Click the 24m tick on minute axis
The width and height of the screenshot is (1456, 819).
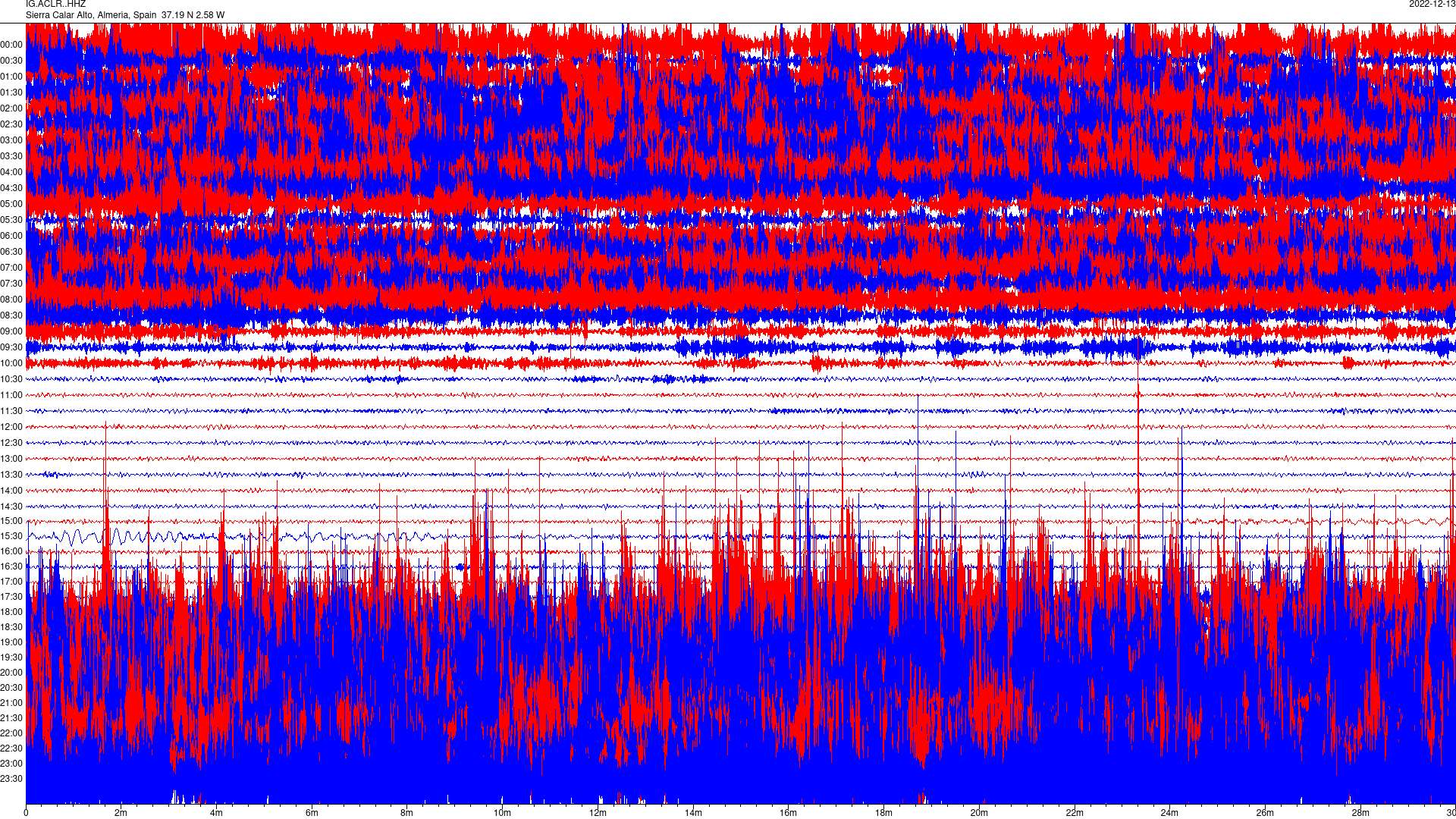(1169, 813)
